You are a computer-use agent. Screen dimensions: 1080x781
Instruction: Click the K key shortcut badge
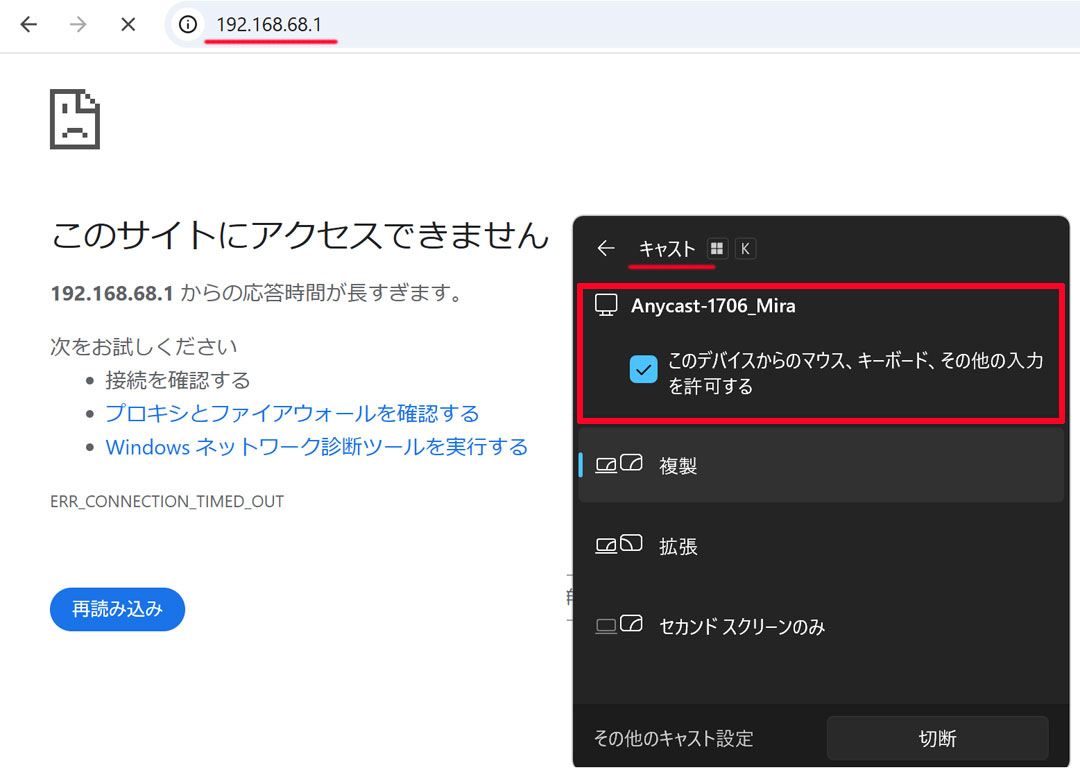tap(745, 249)
